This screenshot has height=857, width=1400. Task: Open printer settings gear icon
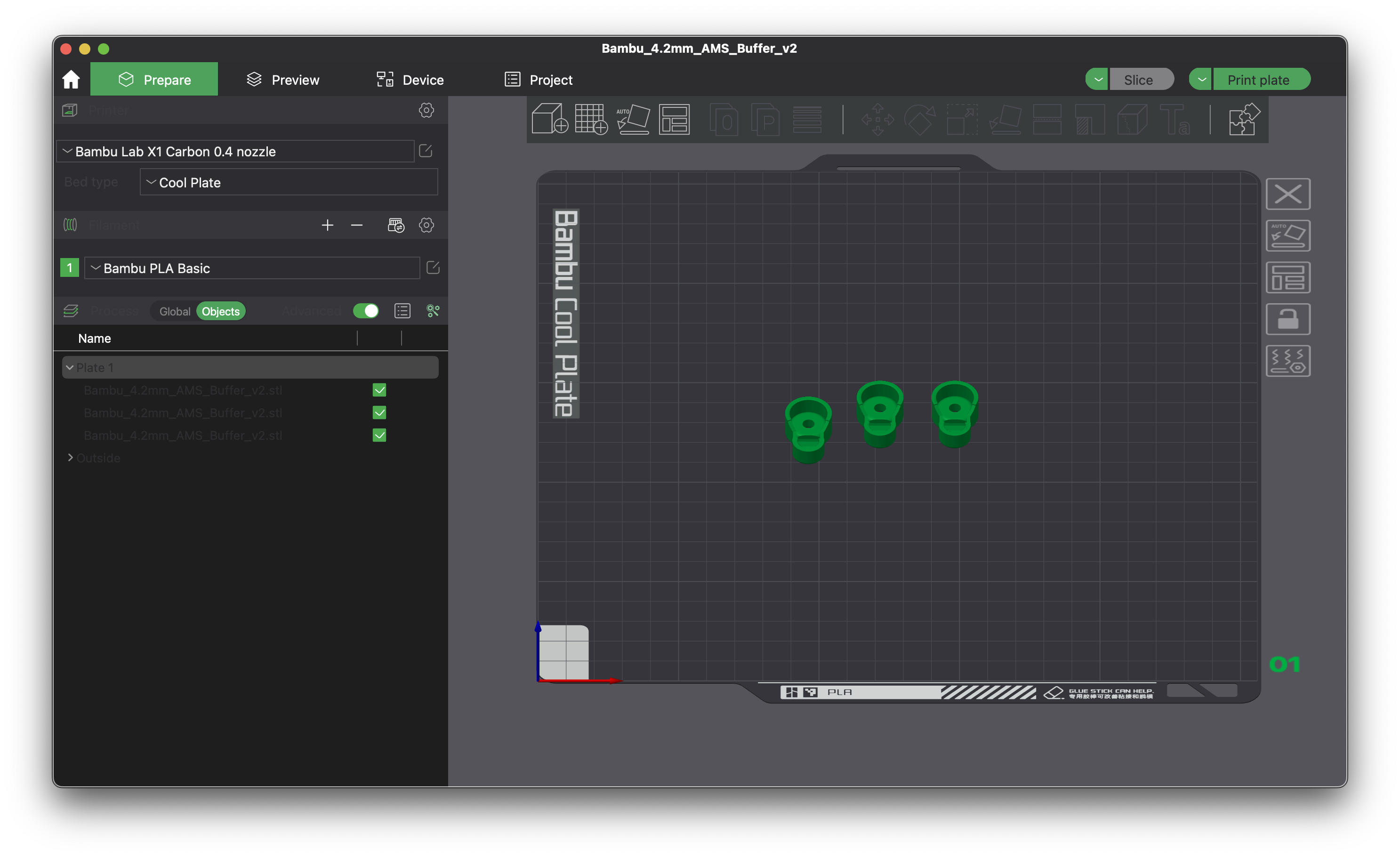(426, 110)
